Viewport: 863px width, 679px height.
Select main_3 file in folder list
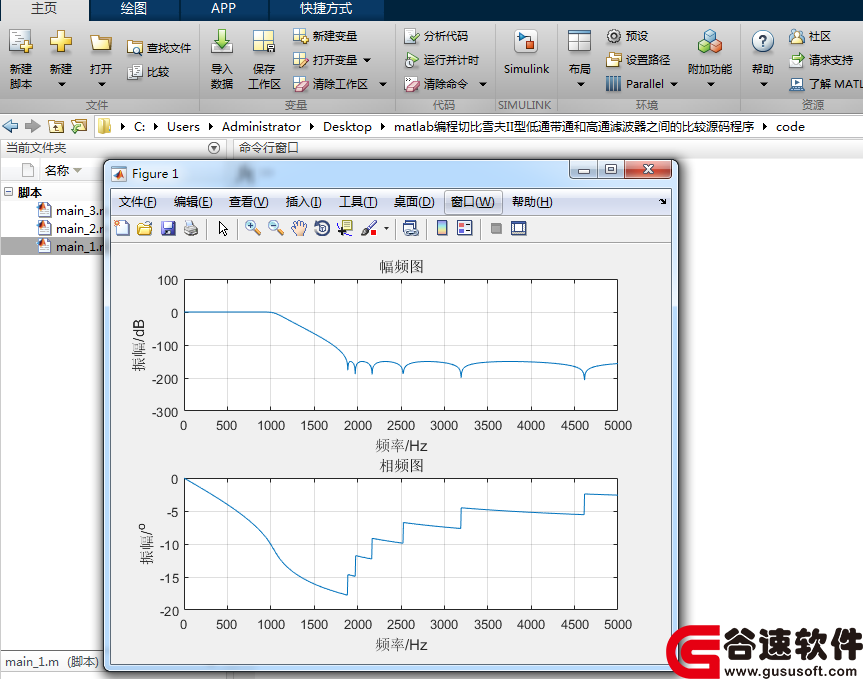coord(70,210)
